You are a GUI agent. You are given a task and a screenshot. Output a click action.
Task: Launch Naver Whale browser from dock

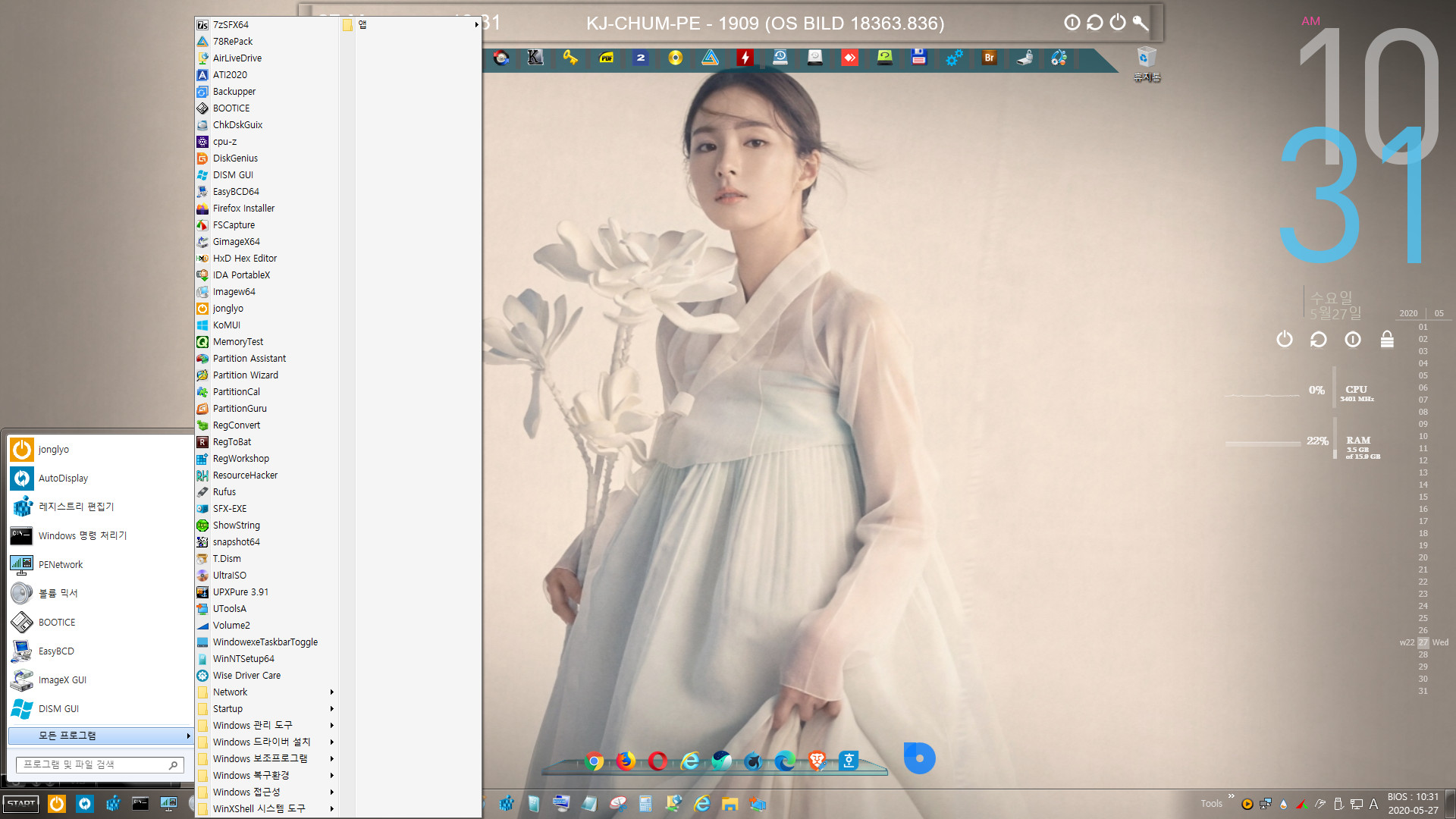pyautogui.click(x=721, y=761)
